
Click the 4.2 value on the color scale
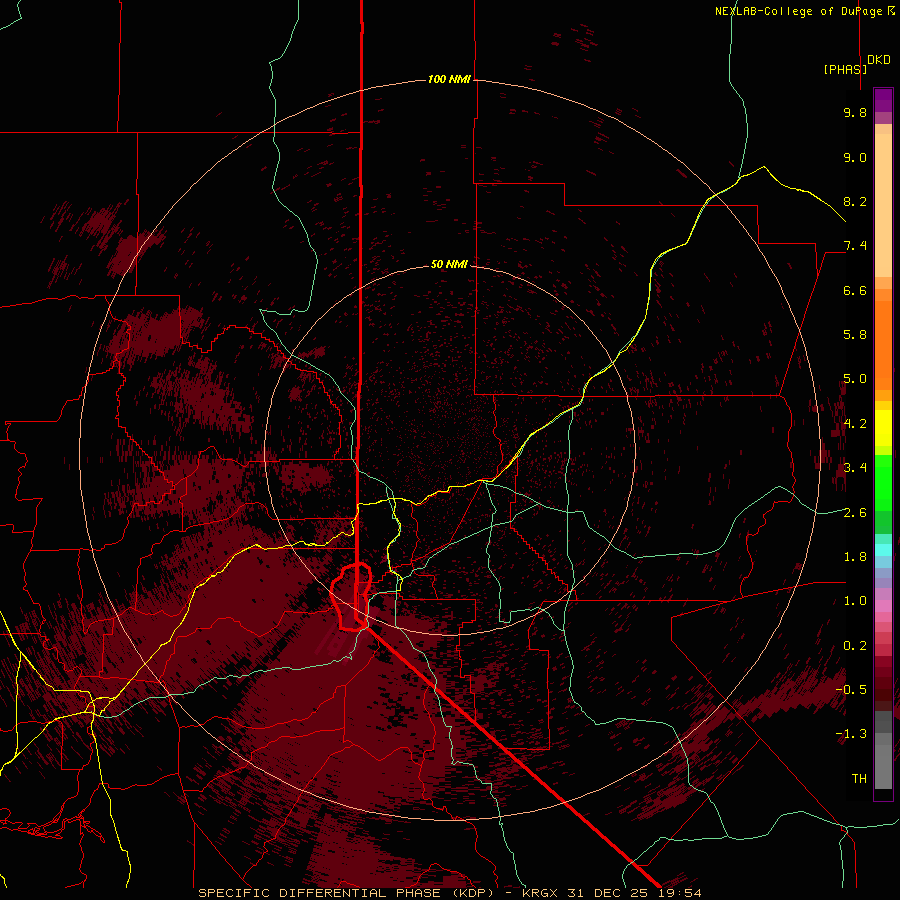click(x=855, y=424)
